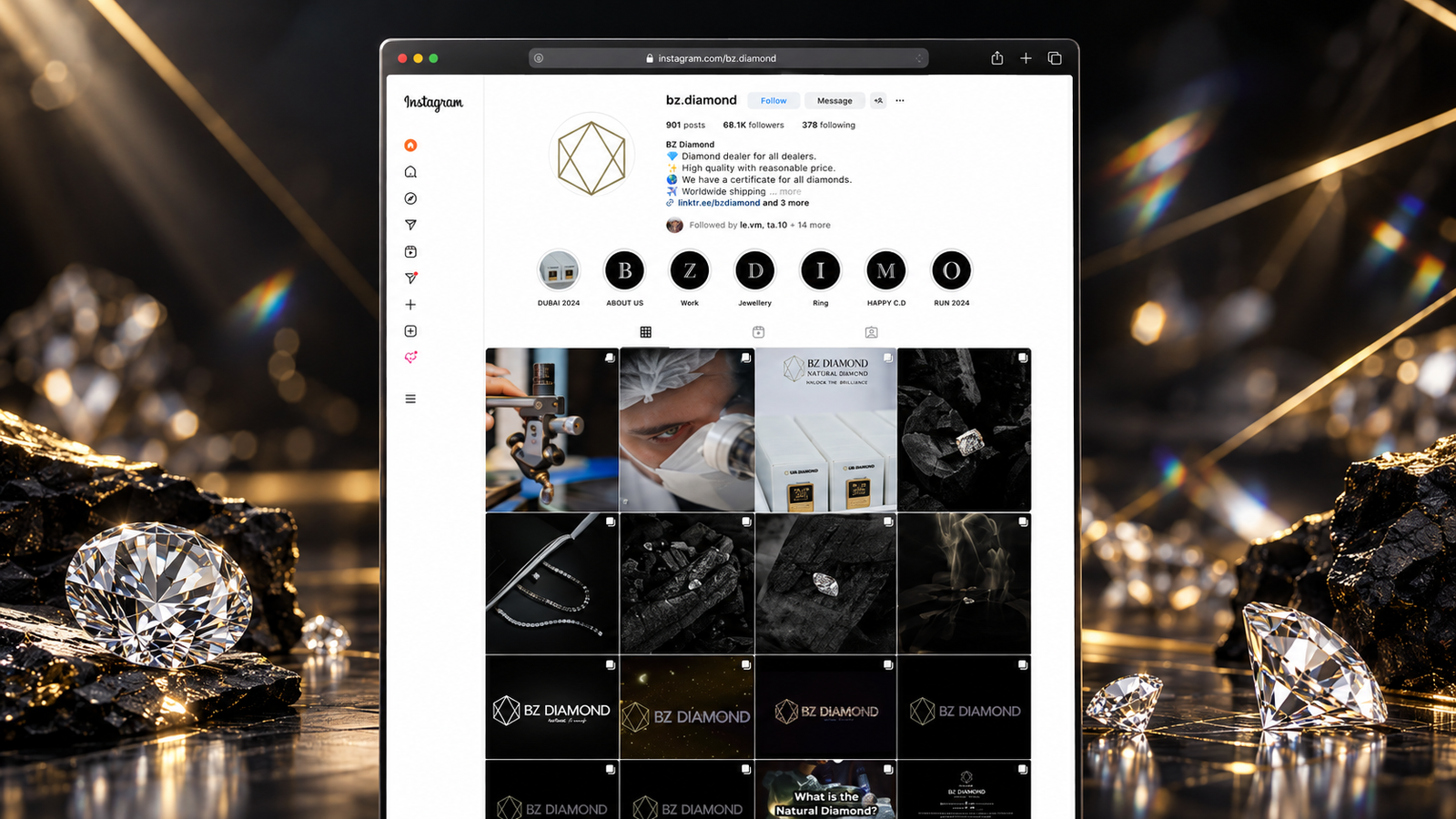View the 378 following list

click(828, 126)
